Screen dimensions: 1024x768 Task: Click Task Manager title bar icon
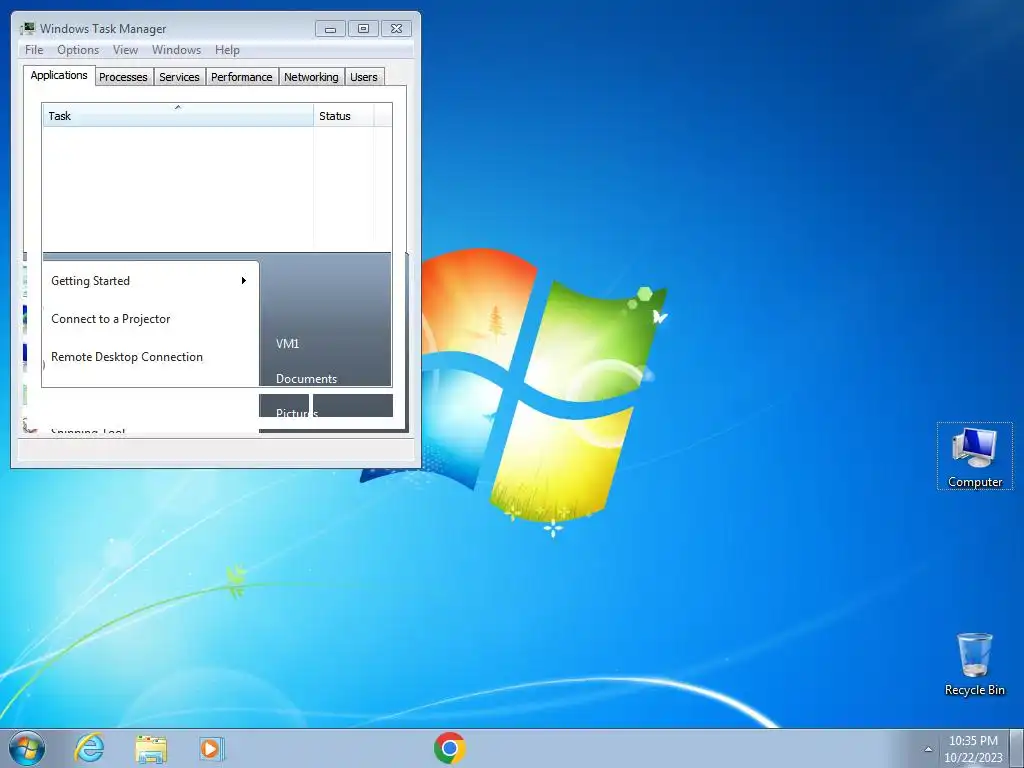(x=27, y=28)
